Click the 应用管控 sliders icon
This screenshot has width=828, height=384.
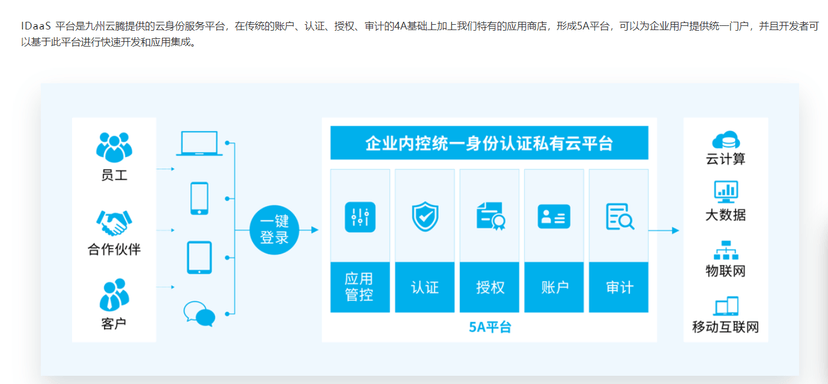point(360,217)
